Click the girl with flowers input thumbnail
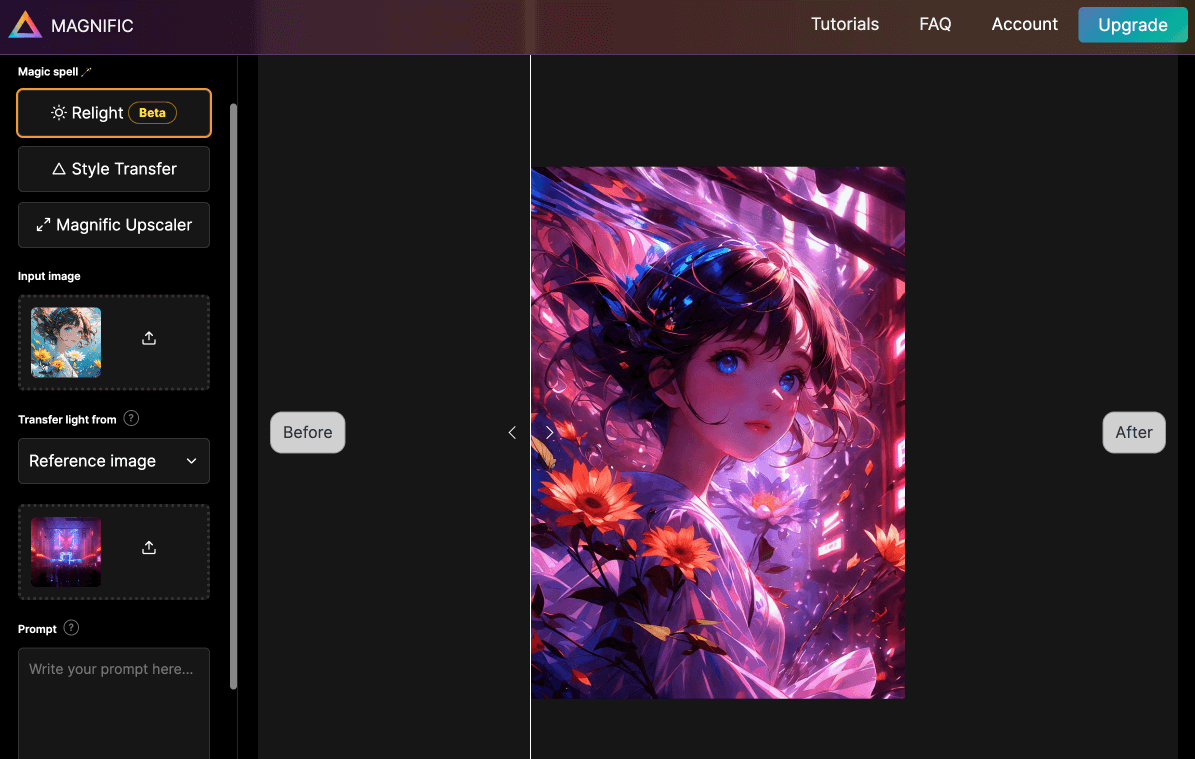The width and height of the screenshot is (1195, 759). (x=66, y=342)
